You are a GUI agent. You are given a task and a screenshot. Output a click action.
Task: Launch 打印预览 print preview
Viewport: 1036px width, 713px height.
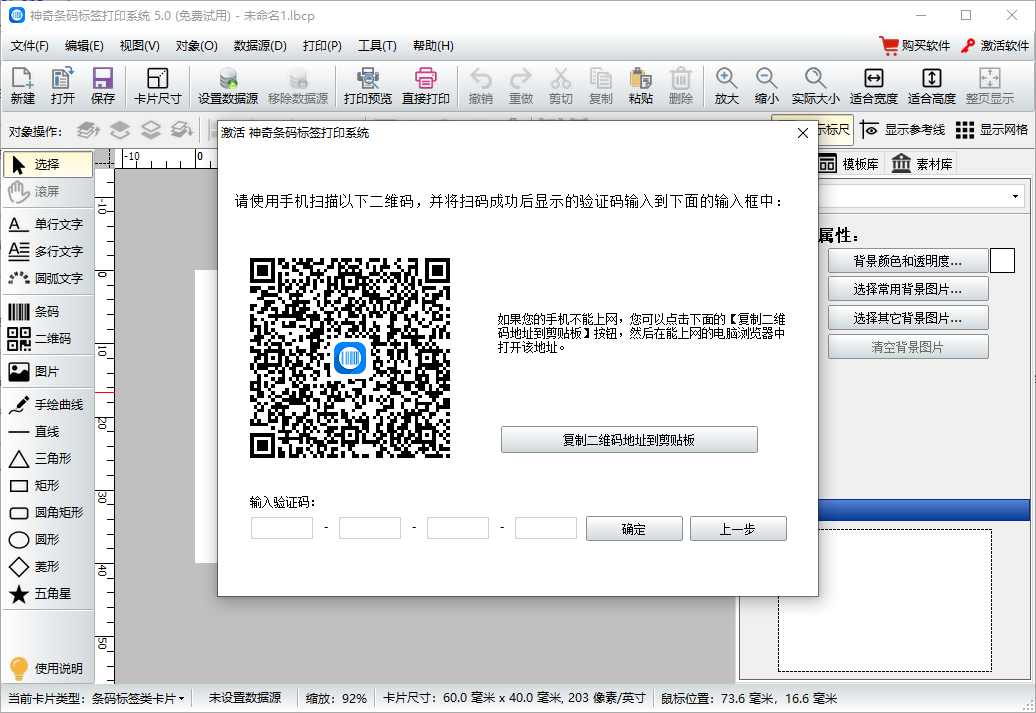pos(368,86)
